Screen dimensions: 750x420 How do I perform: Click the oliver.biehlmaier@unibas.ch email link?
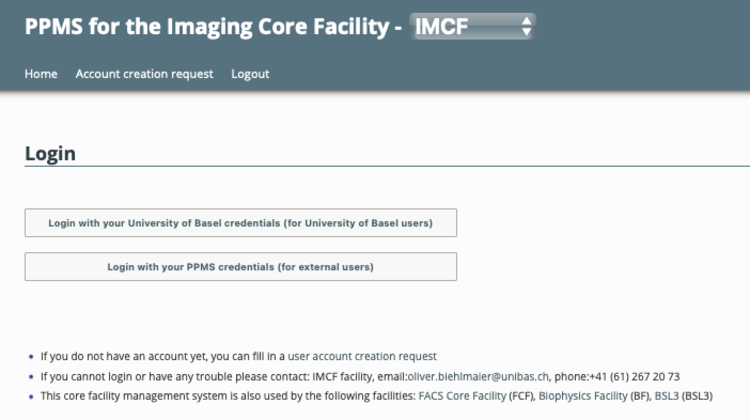(x=478, y=376)
